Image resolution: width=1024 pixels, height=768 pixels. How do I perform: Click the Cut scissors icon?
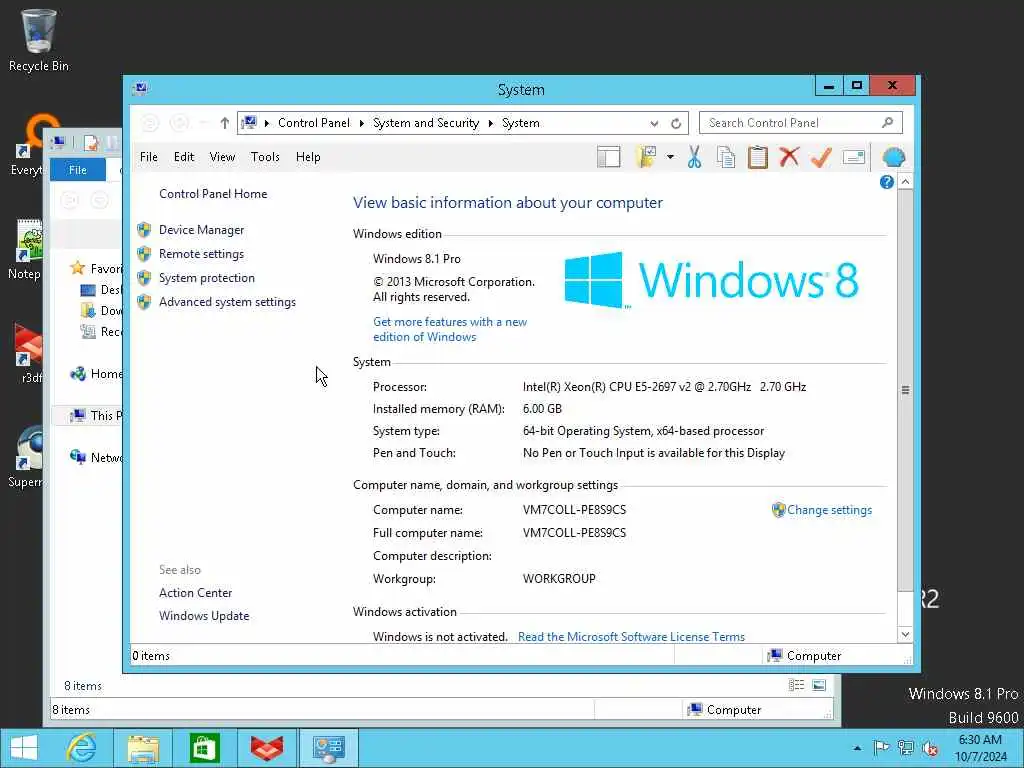694,157
